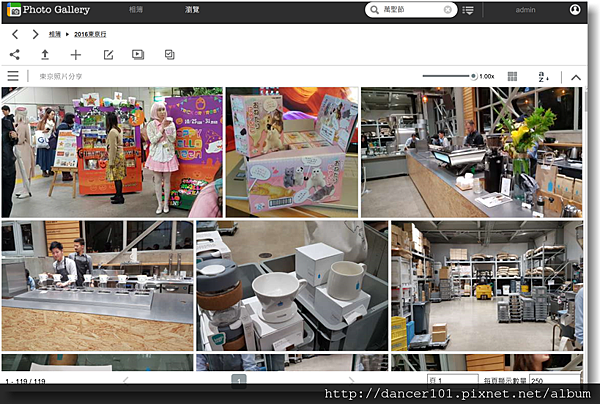Click the edit pencil icon
The width and height of the screenshot is (600, 404).
(108, 55)
